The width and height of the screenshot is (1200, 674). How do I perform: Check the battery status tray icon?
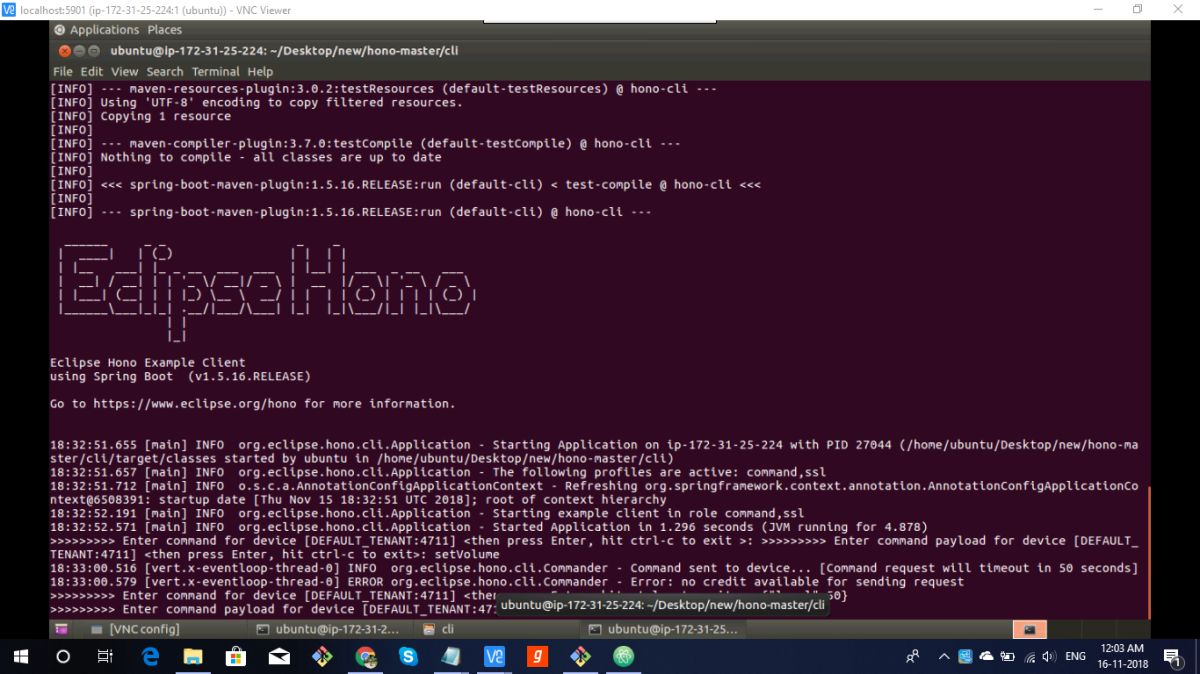[x=1007, y=657]
